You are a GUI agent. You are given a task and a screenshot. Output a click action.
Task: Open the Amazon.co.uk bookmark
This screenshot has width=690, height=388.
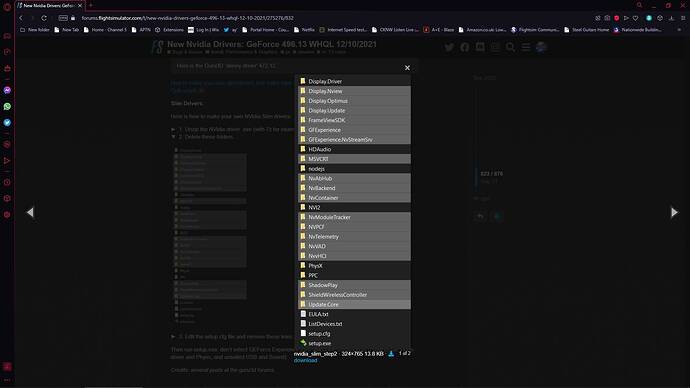tap(482, 30)
